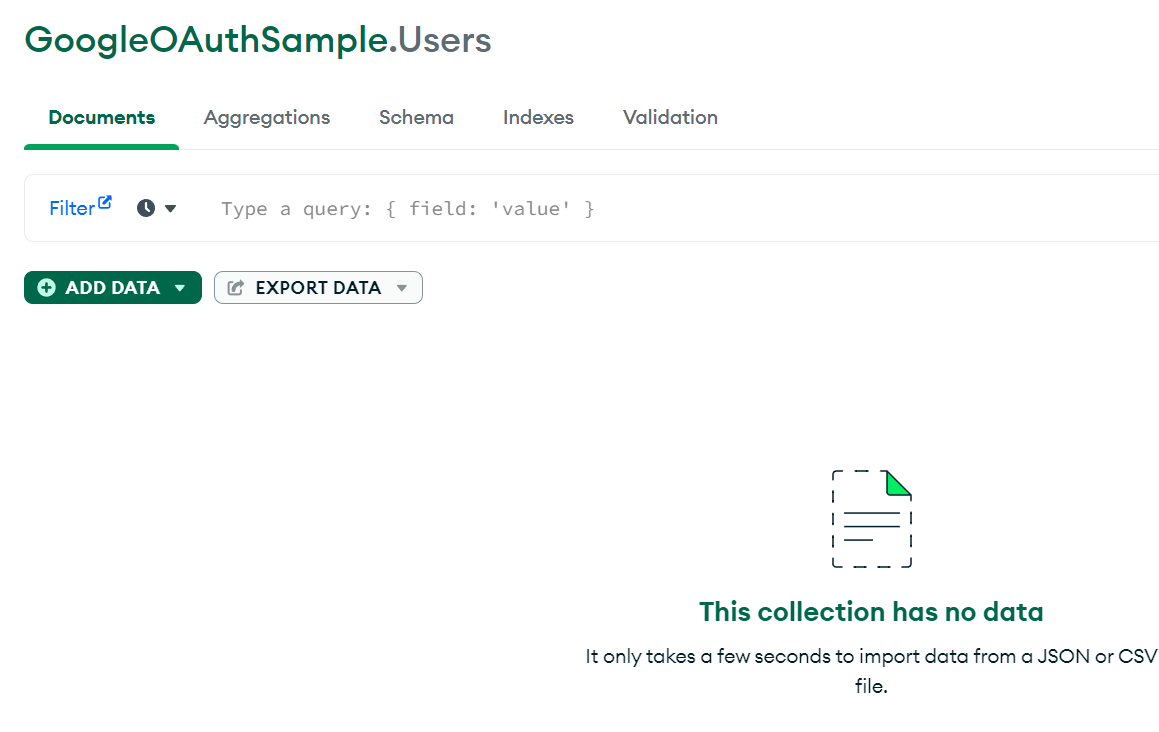Switch to the Documents tab
The width and height of the screenshot is (1159, 732).
[101, 118]
